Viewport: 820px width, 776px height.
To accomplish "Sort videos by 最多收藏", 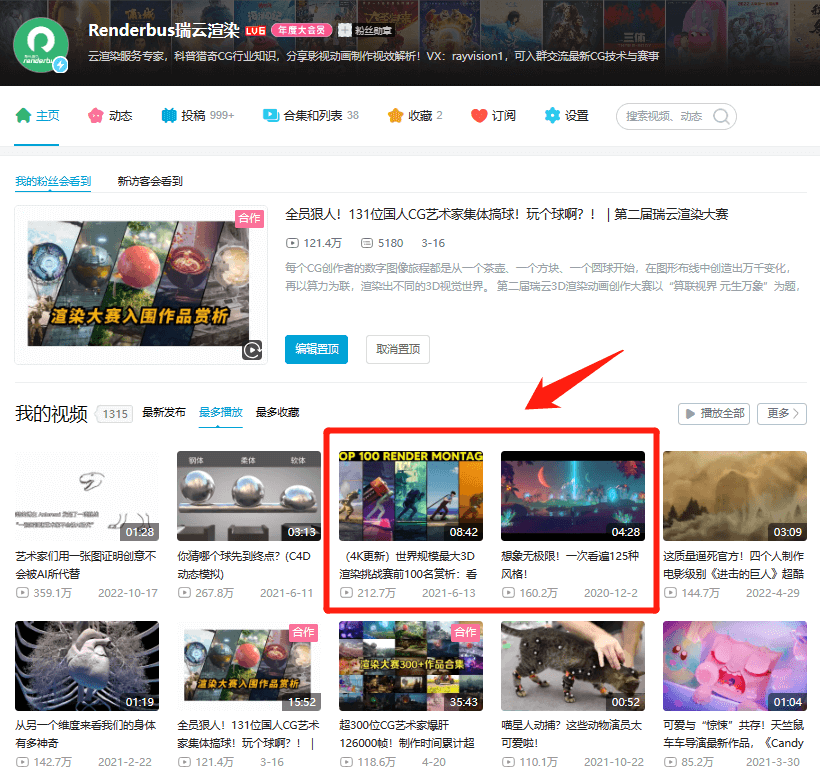I will coord(277,412).
